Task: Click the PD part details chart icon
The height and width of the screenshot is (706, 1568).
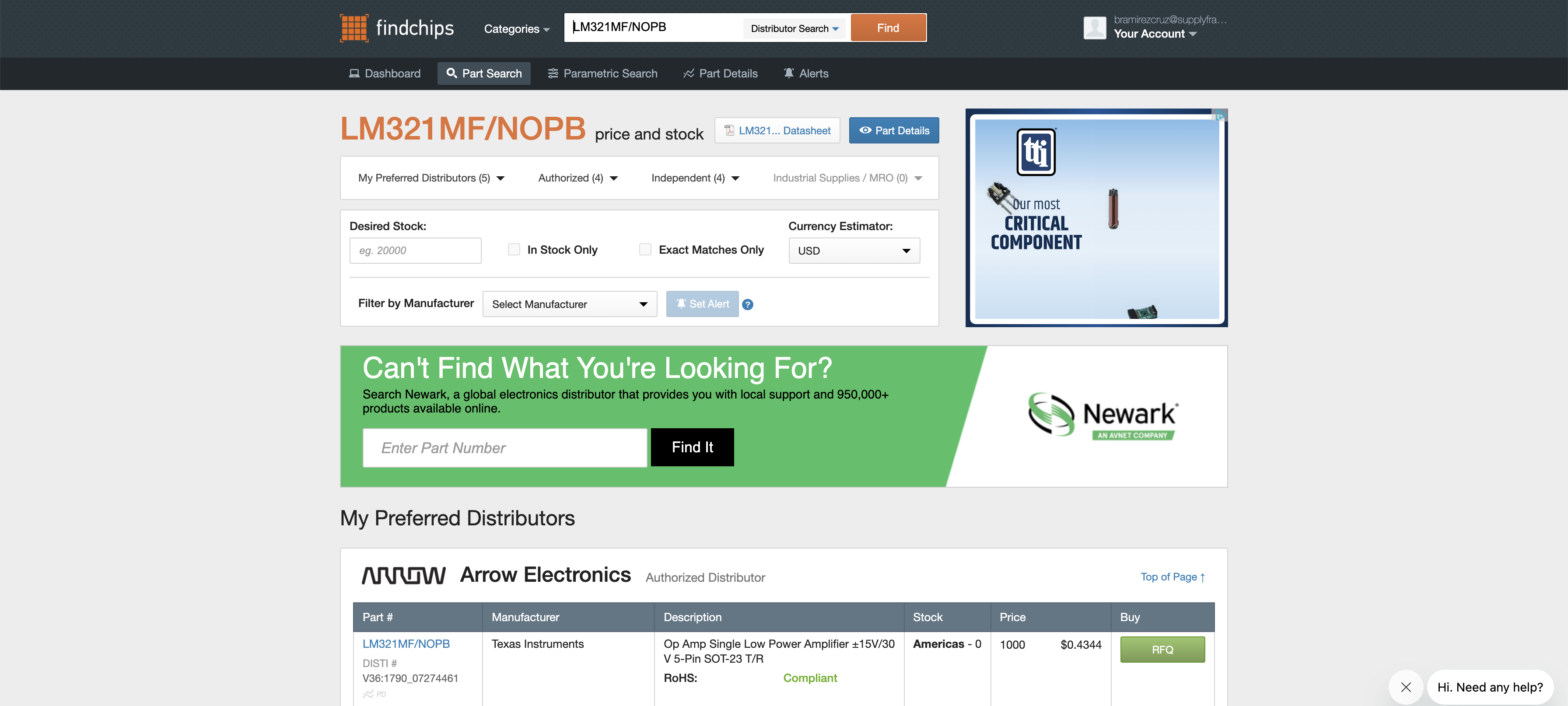Action: click(x=368, y=694)
